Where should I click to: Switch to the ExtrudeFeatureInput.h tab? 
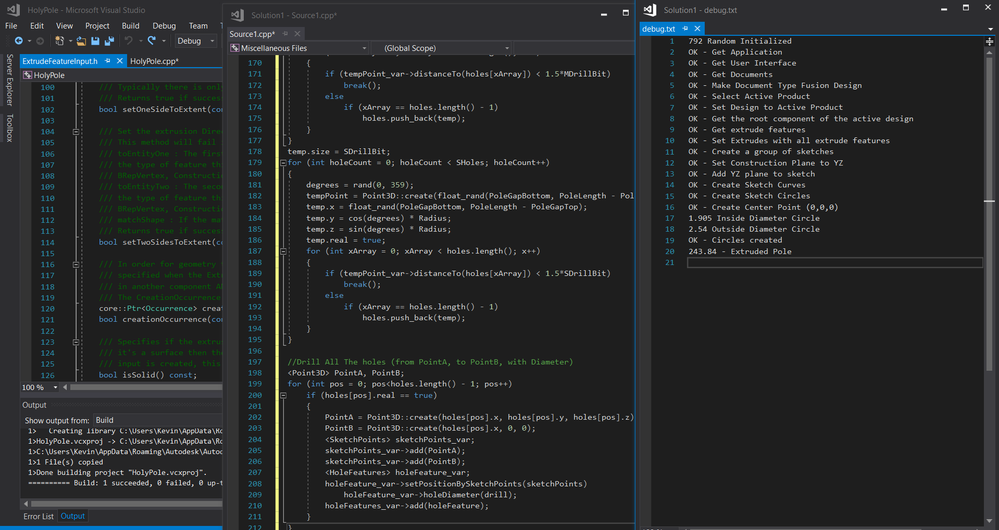tap(60, 61)
